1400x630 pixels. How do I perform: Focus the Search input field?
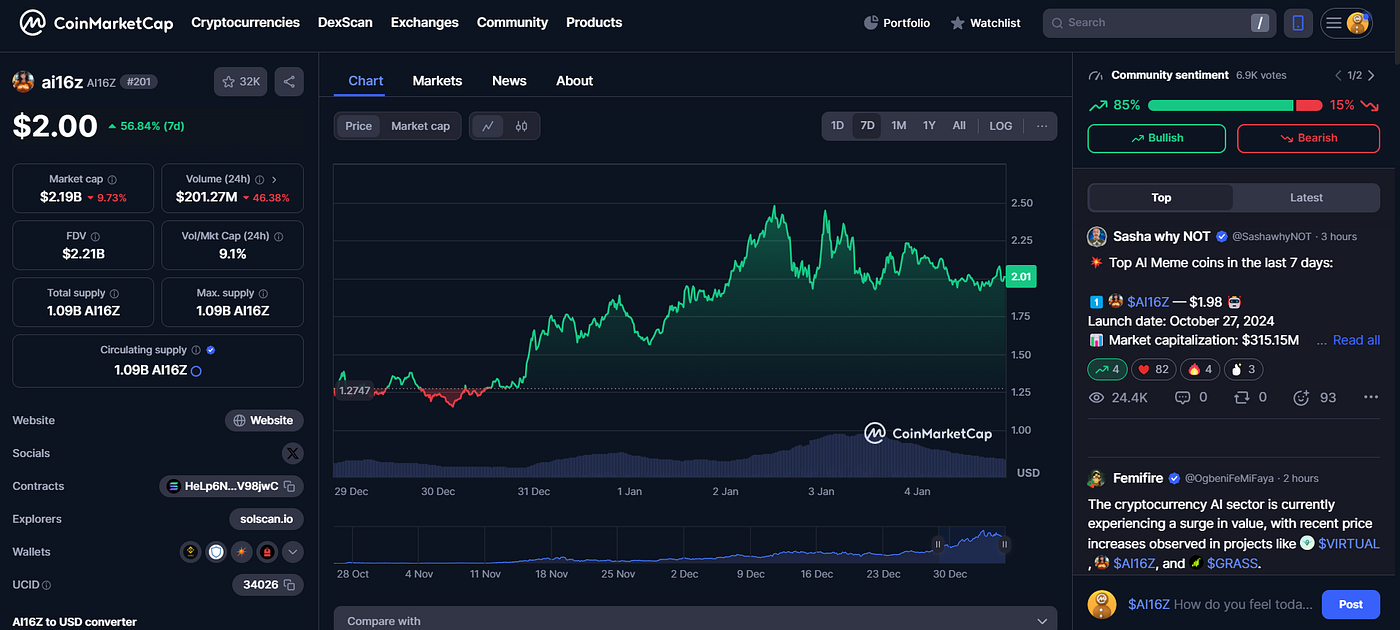click(1159, 23)
